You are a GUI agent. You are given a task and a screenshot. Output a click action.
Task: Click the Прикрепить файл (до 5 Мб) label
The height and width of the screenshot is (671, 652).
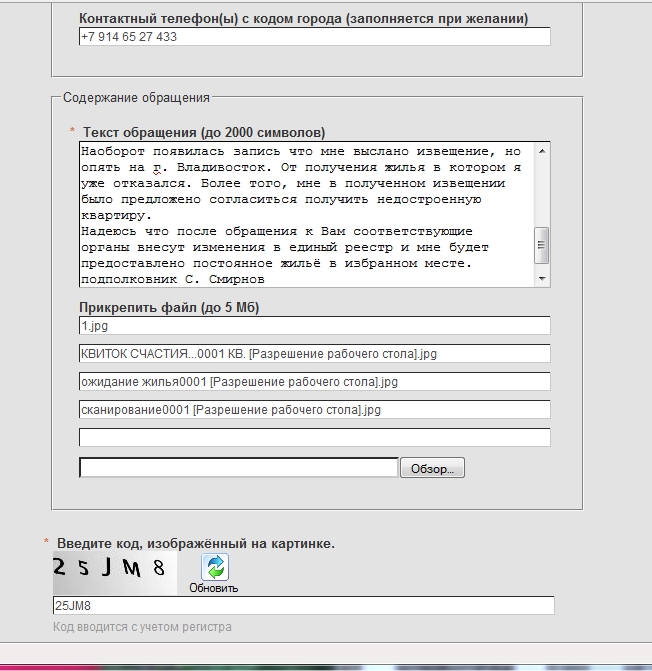click(169, 307)
